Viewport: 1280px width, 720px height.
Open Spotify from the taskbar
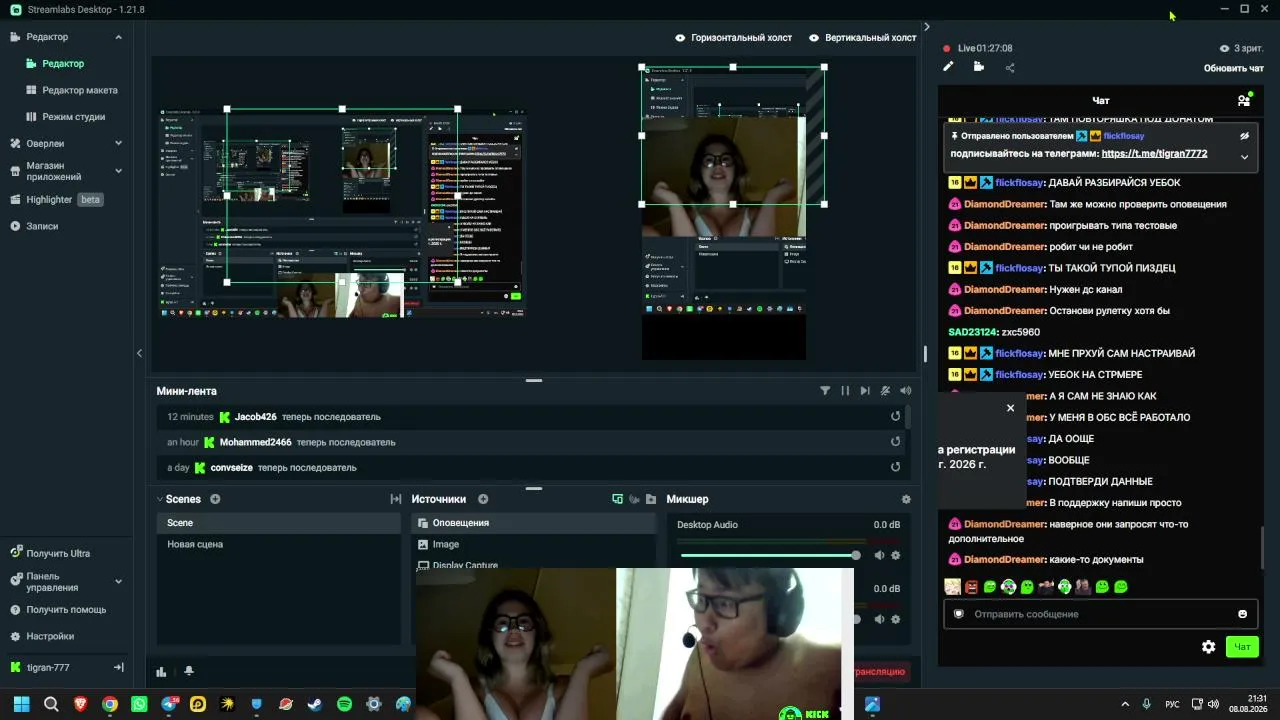[345, 704]
